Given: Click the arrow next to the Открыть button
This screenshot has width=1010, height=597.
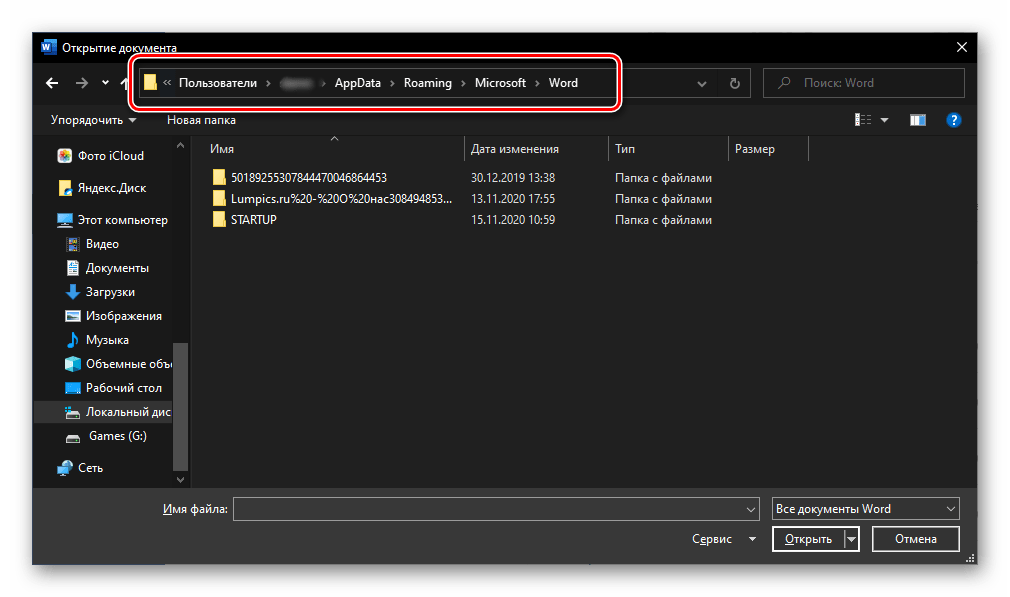Looking at the screenshot, I should (x=851, y=539).
